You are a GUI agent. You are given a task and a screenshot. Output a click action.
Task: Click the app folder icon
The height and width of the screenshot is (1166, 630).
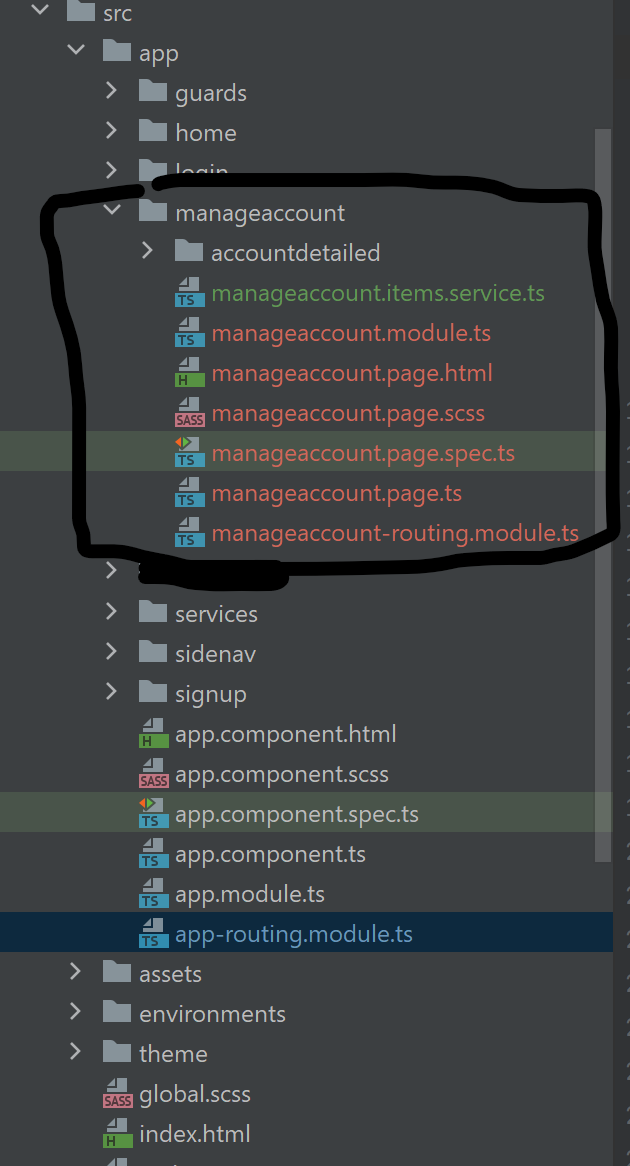[x=117, y=51]
